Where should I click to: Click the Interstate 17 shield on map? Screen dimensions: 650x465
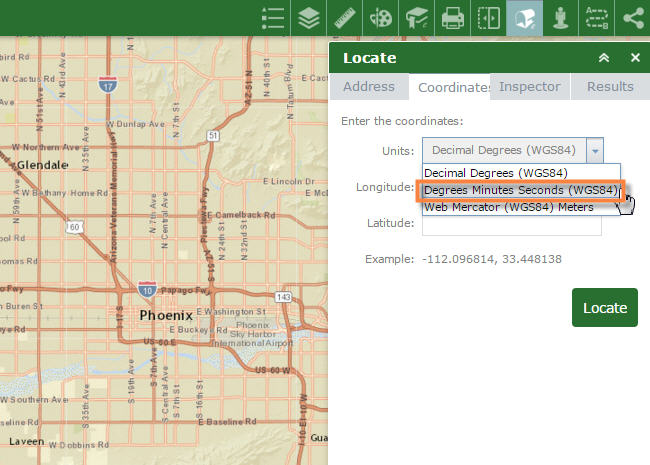108,85
